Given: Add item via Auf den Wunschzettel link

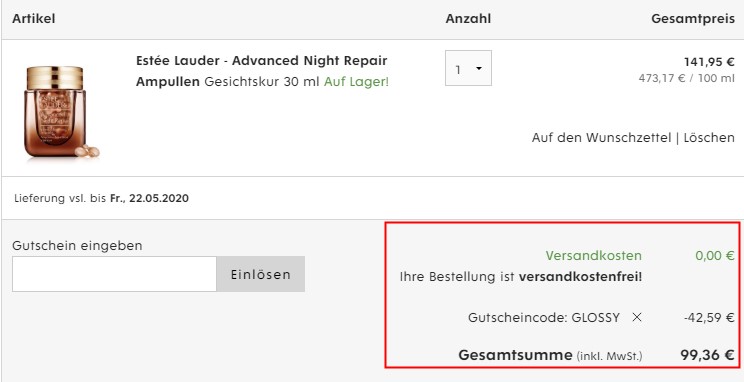Looking at the screenshot, I should [x=601, y=138].
